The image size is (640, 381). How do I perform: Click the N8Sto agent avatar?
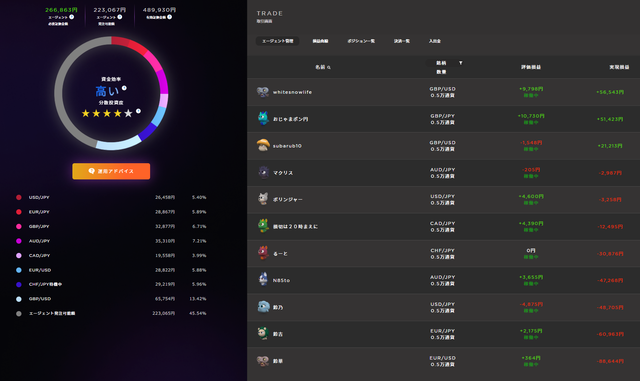click(263, 279)
